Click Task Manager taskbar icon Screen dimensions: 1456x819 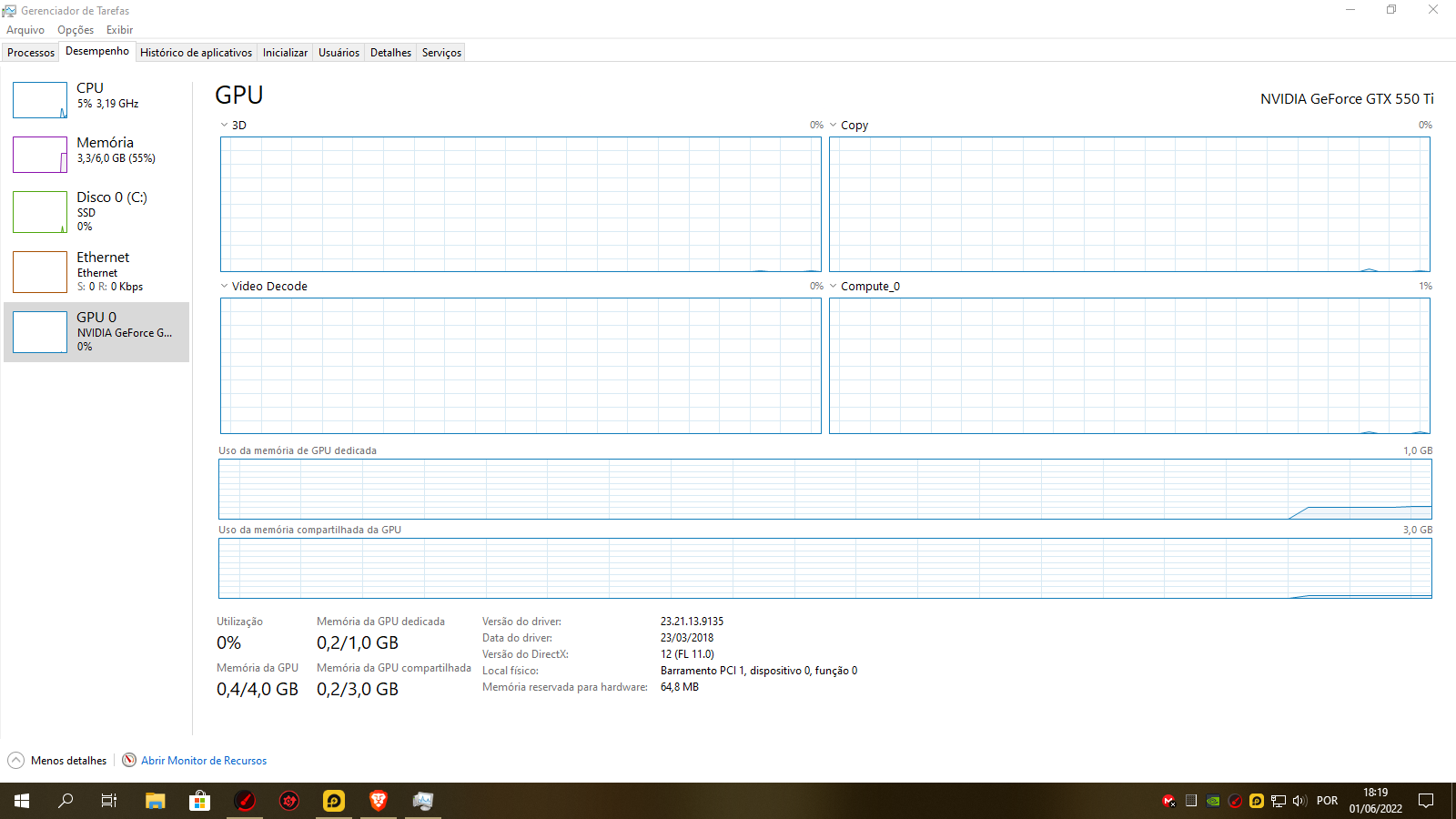[423, 801]
